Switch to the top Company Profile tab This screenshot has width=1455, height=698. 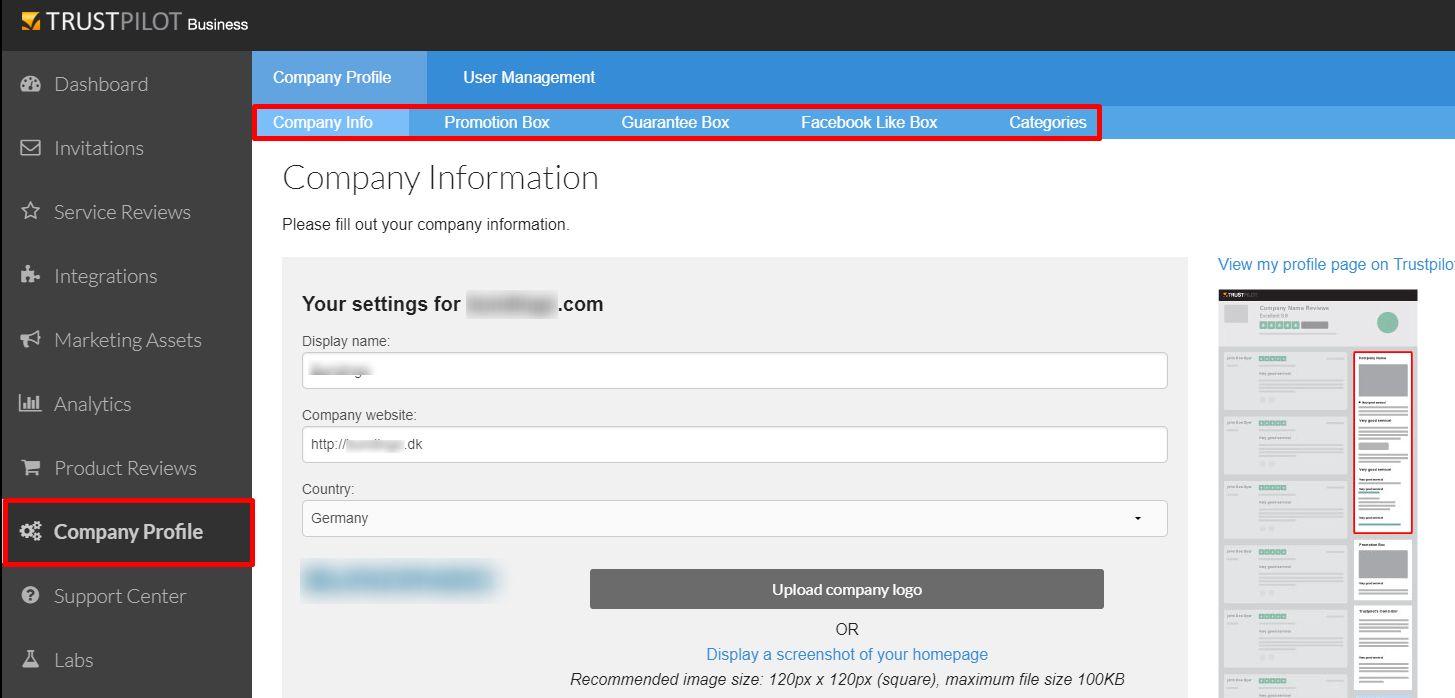point(339,78)
